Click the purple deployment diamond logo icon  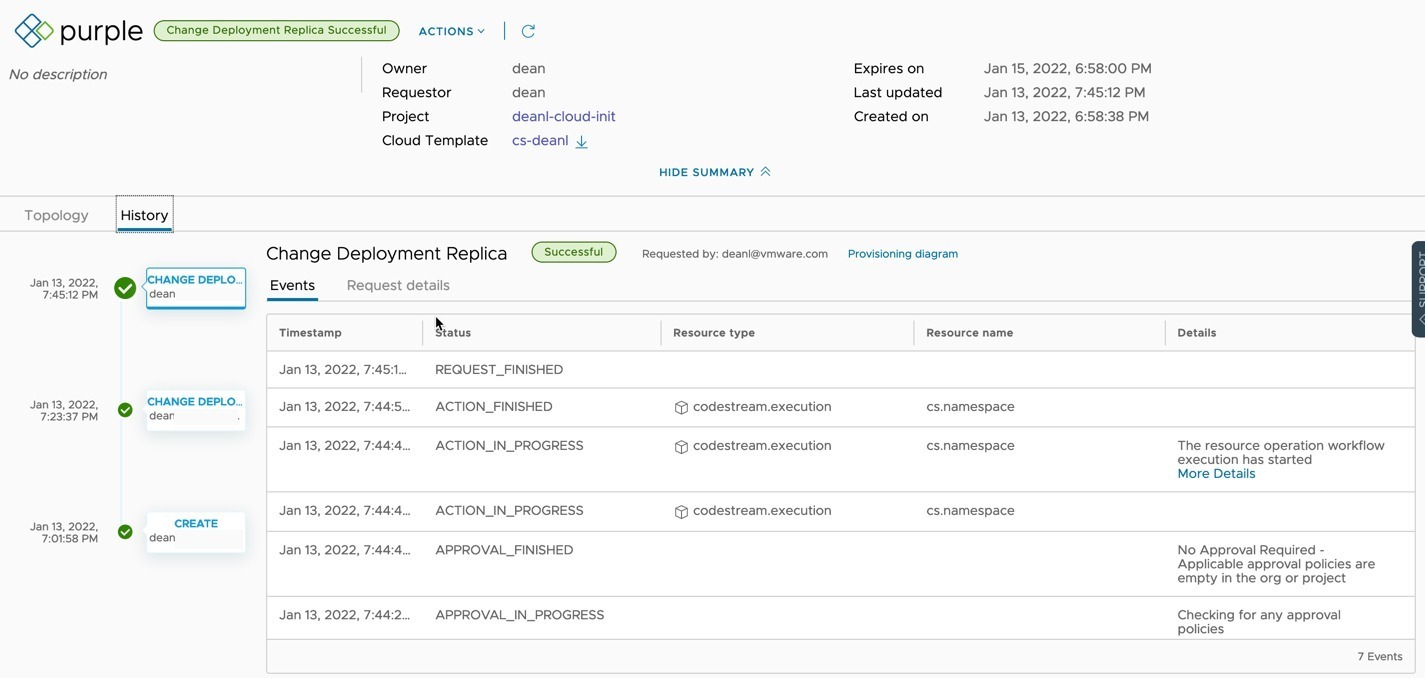coord(34,30)
